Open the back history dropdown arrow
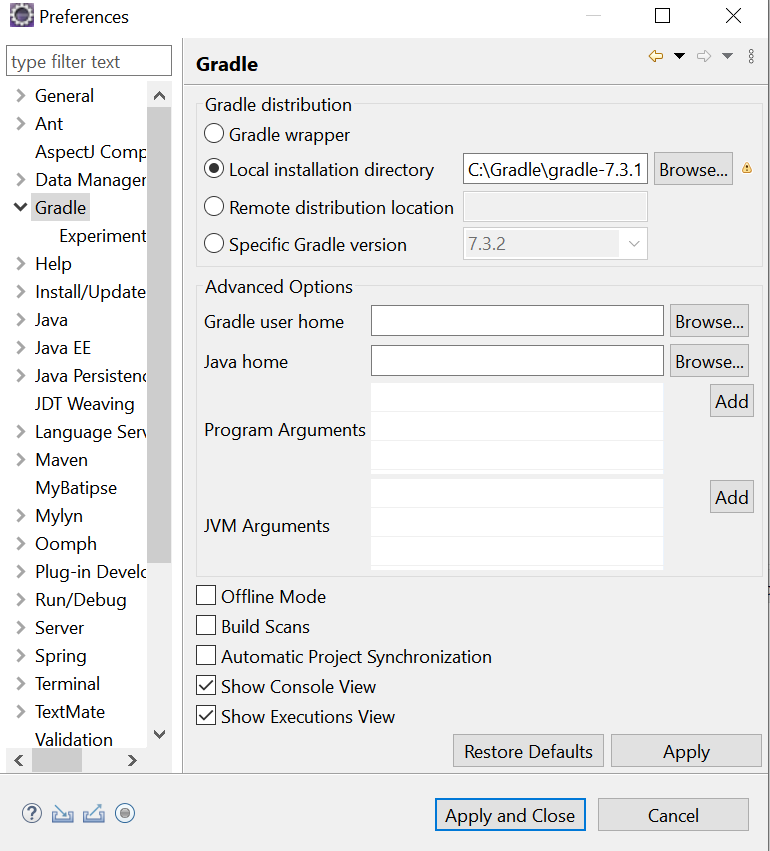 tap(679, 56)
